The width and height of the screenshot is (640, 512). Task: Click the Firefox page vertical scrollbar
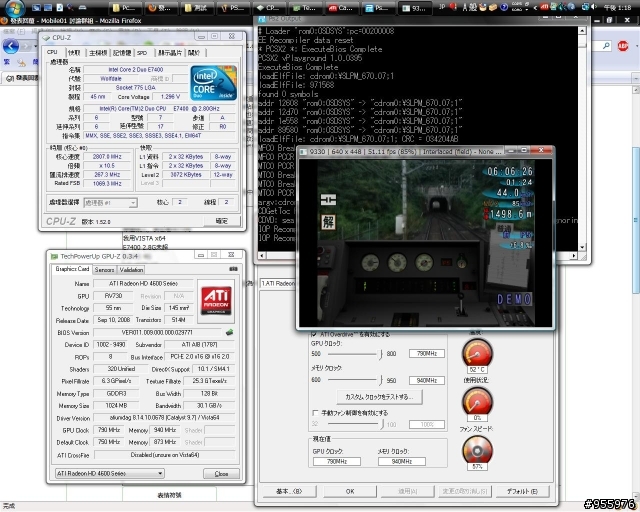click(636, 220)
